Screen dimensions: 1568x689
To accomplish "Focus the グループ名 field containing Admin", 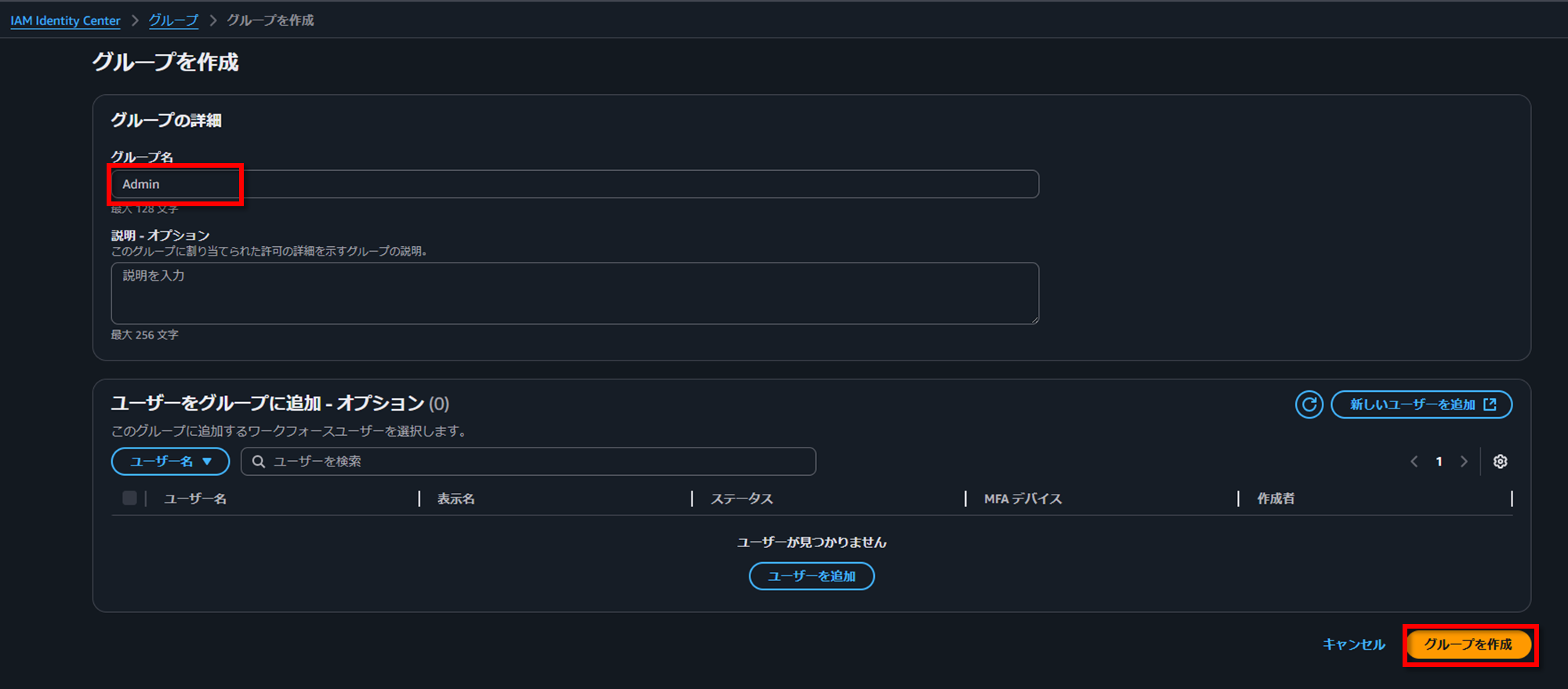I will 575,184.
